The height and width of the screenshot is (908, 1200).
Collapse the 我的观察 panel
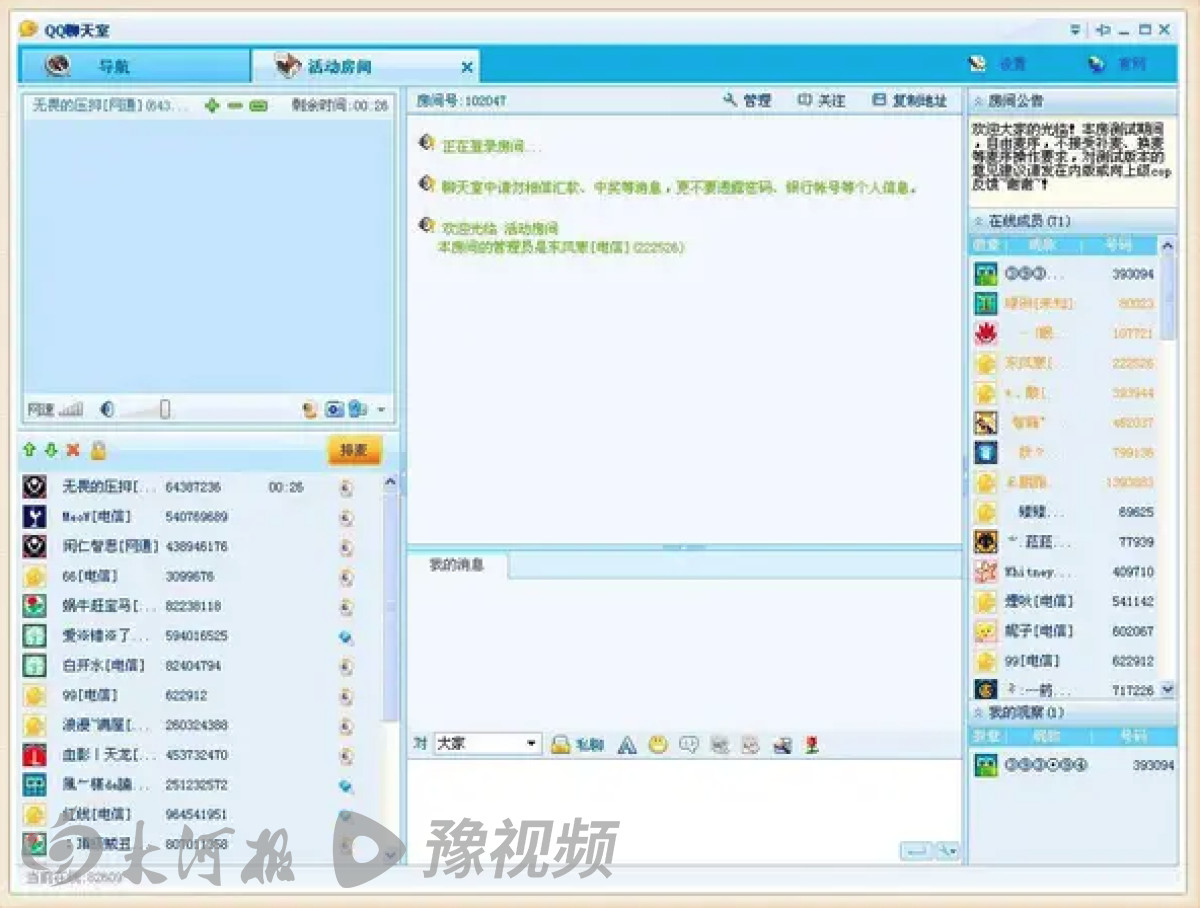pos(978,713)
